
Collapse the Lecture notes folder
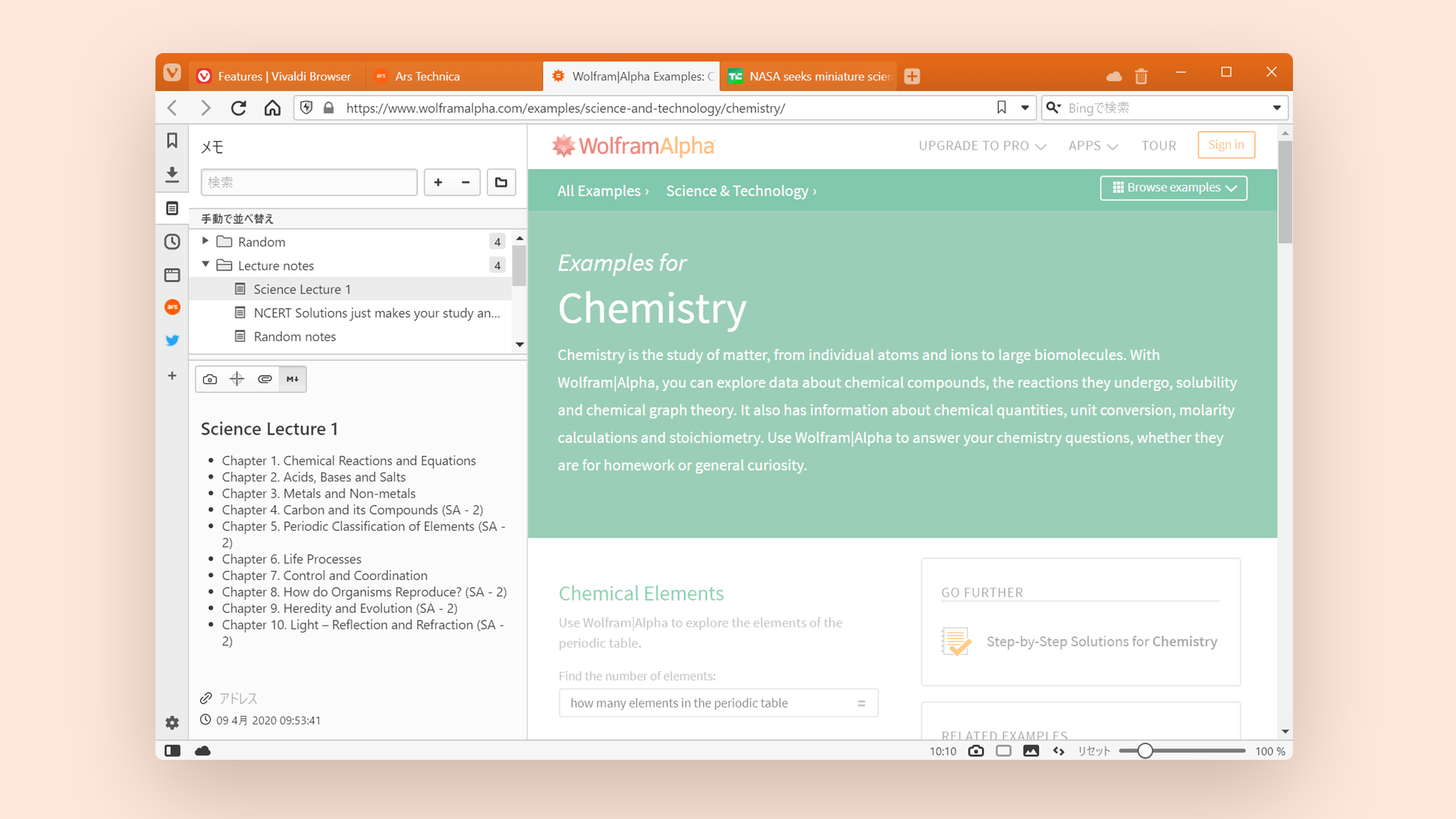pos(206,265)
